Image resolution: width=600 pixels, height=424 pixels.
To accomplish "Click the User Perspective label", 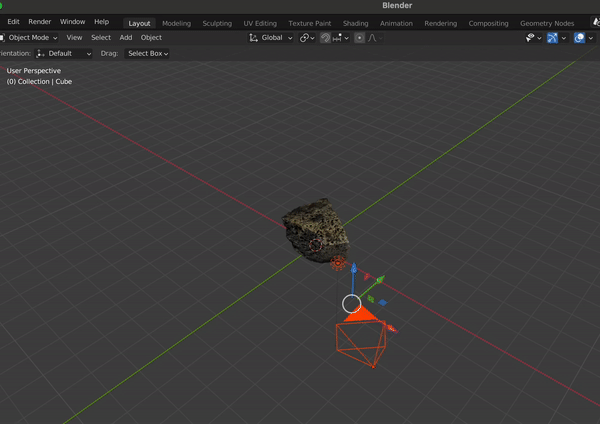I will pyautogui.click(x=34, y=71).
